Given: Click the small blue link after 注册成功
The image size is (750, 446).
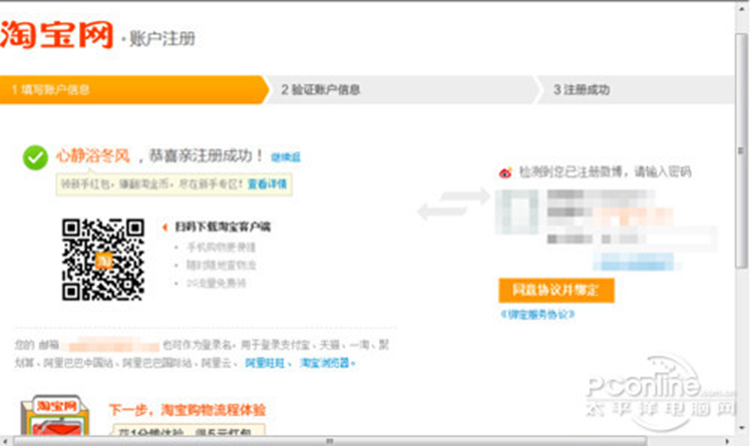Looking at the screenshot, I should tap(286, 157).
